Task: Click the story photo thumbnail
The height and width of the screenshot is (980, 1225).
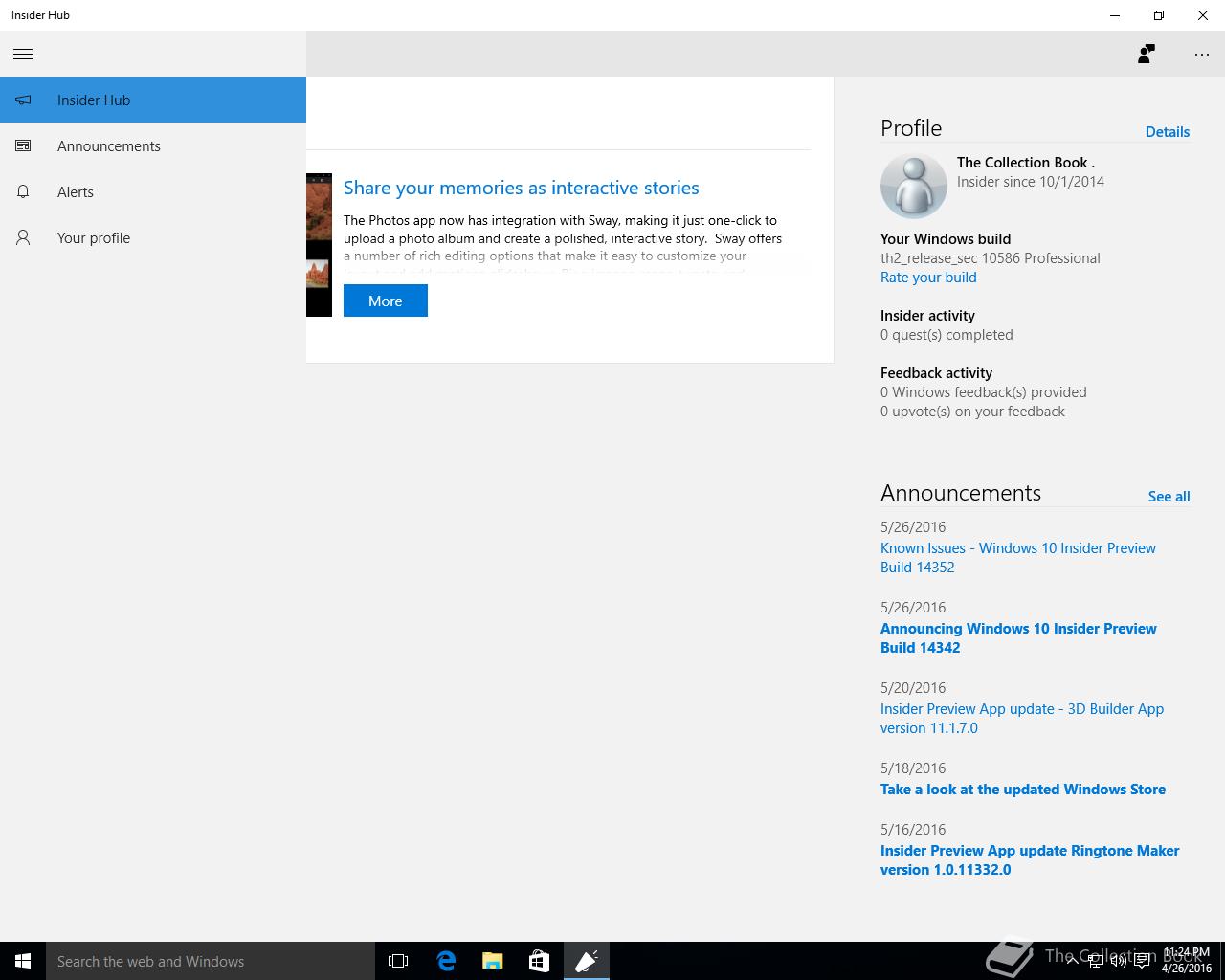Action: click(x=319, y=245)
